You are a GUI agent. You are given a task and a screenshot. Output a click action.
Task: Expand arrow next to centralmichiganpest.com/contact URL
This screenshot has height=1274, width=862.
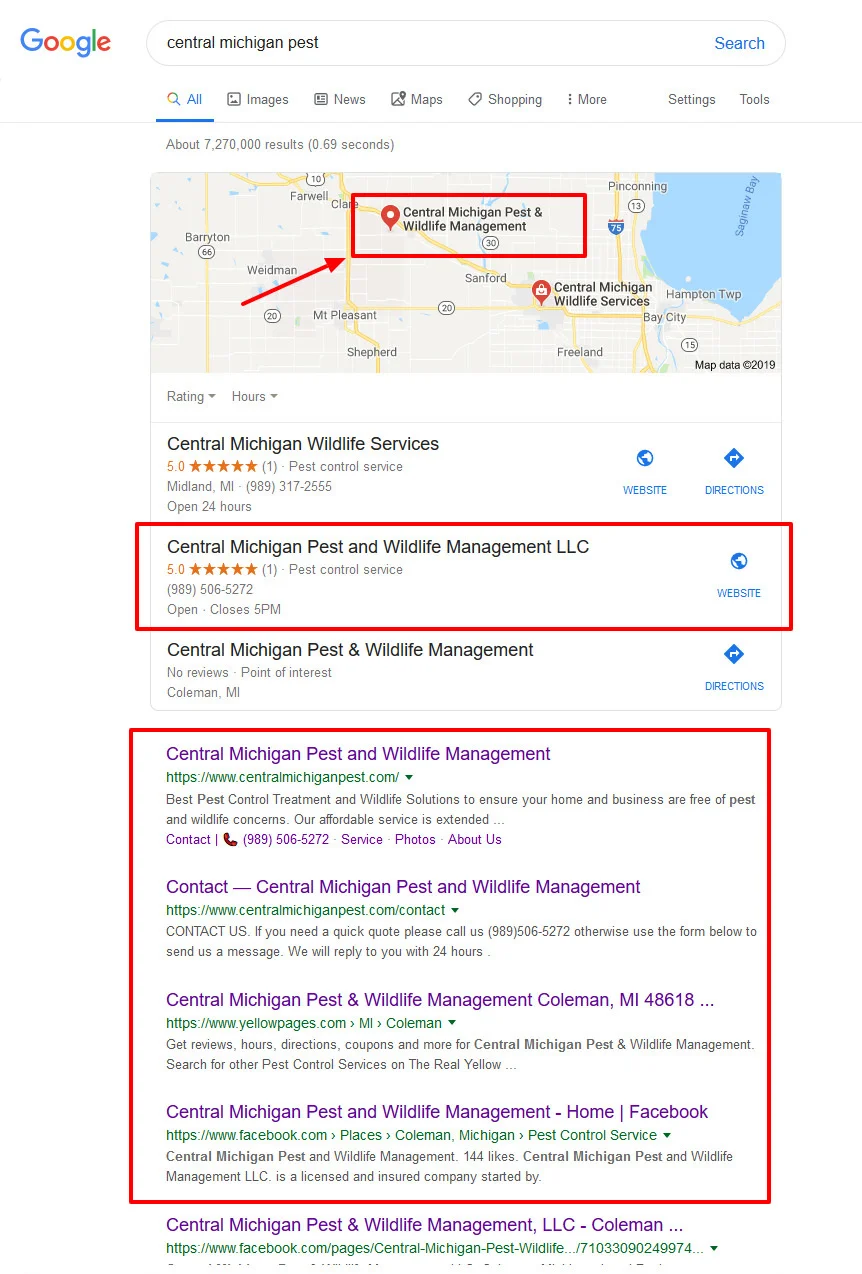(455, 911)
